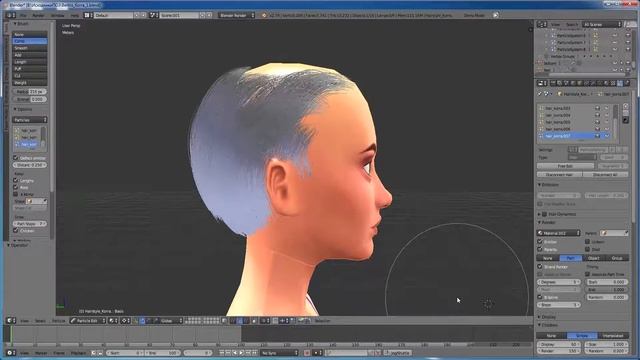Open the Particles properties tab icon
This screenshot has width=640, height=360.
(x=620, y=83)
